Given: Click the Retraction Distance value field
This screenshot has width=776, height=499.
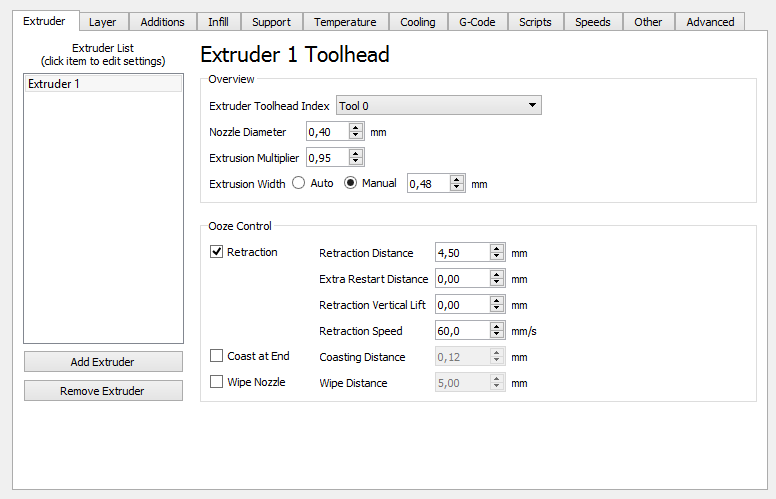Looking at the screenshot, I should click(463, 252).
